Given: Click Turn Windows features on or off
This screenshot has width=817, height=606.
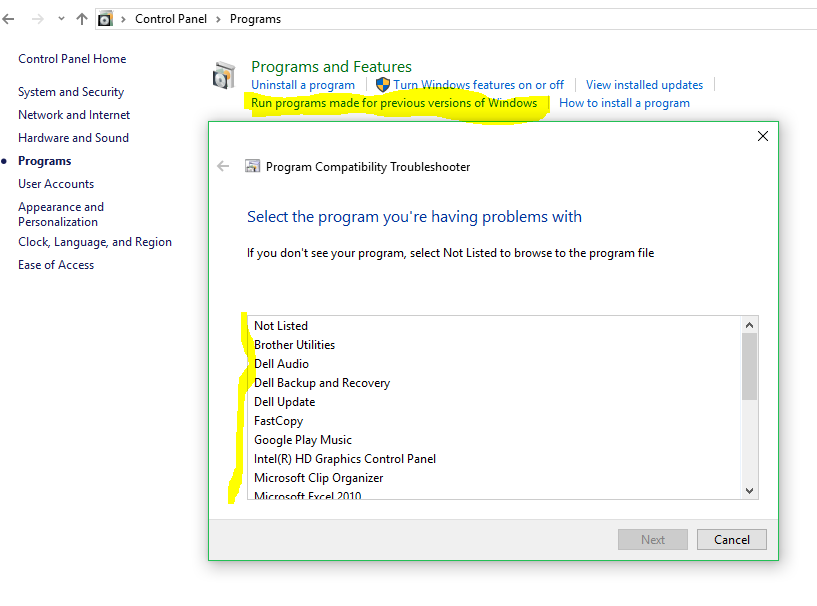Looking at the screenshot, I should 478,85.
